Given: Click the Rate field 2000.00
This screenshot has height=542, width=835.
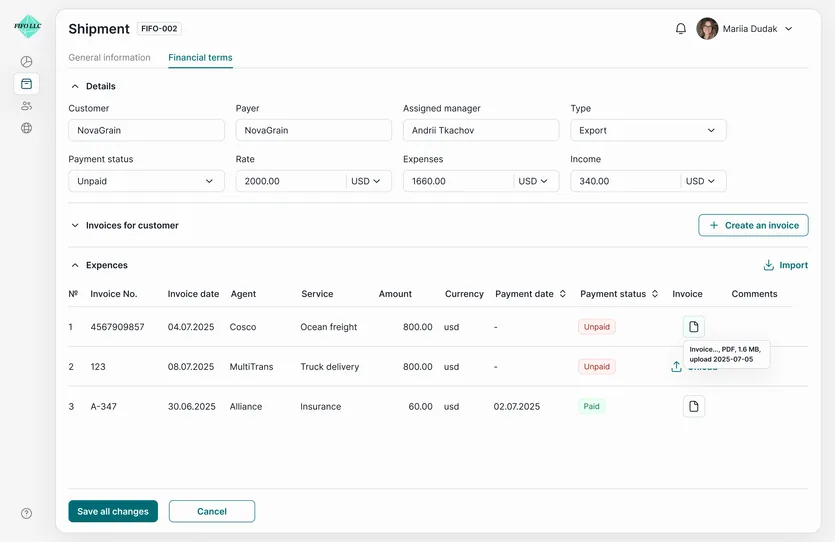Looking at the screenshot, I should 291,181.
